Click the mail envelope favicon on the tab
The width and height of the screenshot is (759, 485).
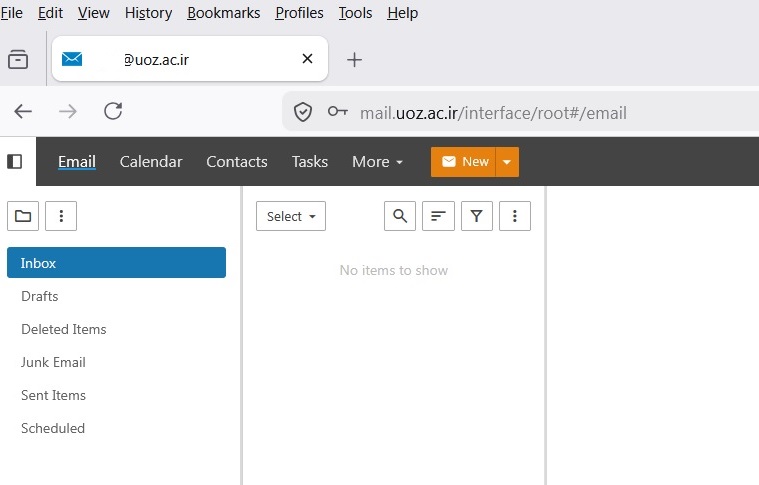coord(72,59)
